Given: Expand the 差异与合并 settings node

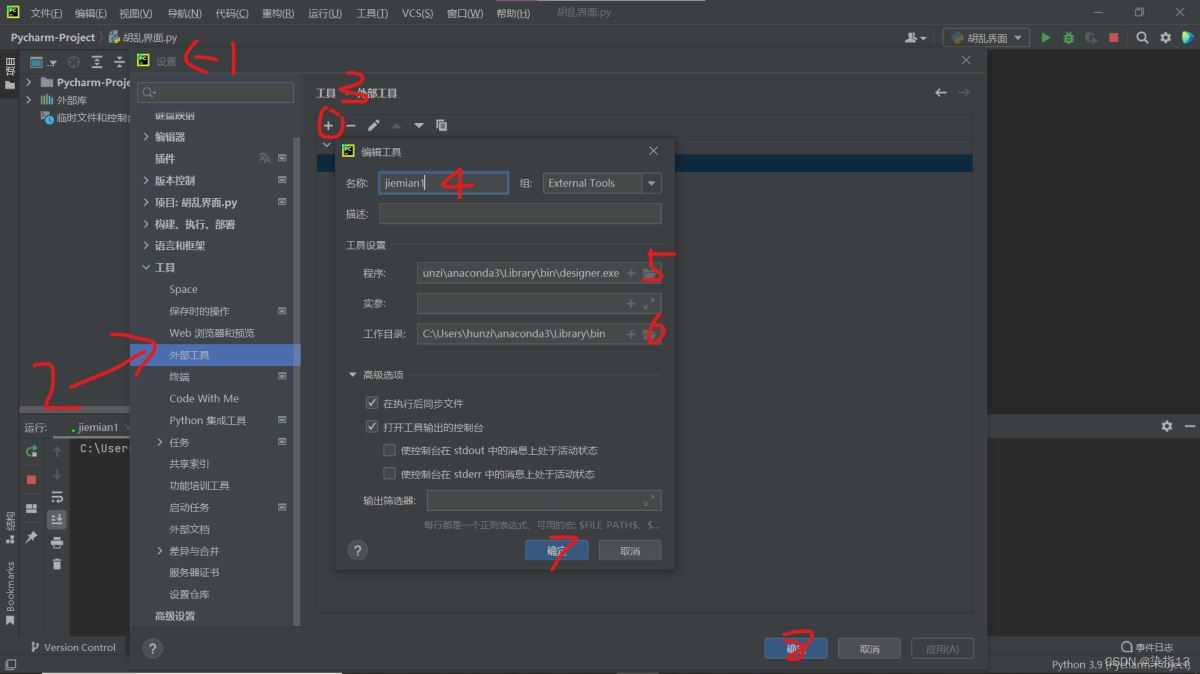Looking at the screenshot, I should coord(160,551).
